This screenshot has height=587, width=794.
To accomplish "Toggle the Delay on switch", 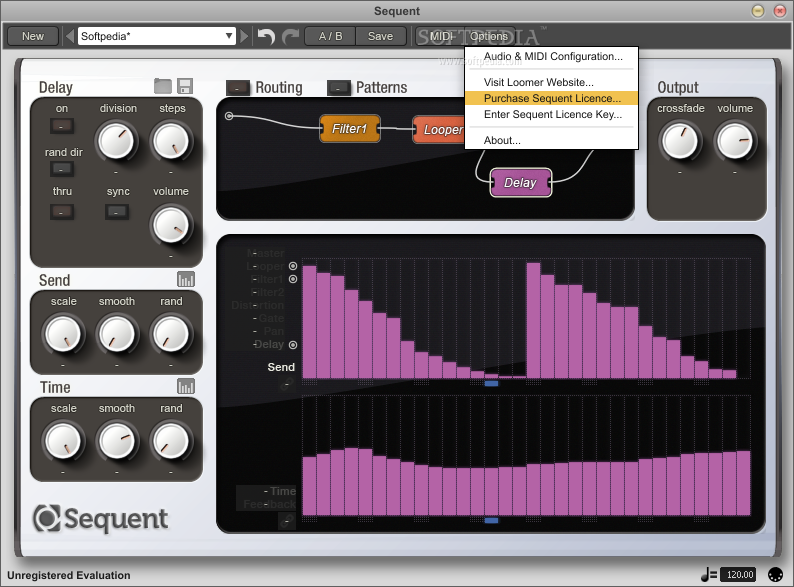I will coord(62,126).
